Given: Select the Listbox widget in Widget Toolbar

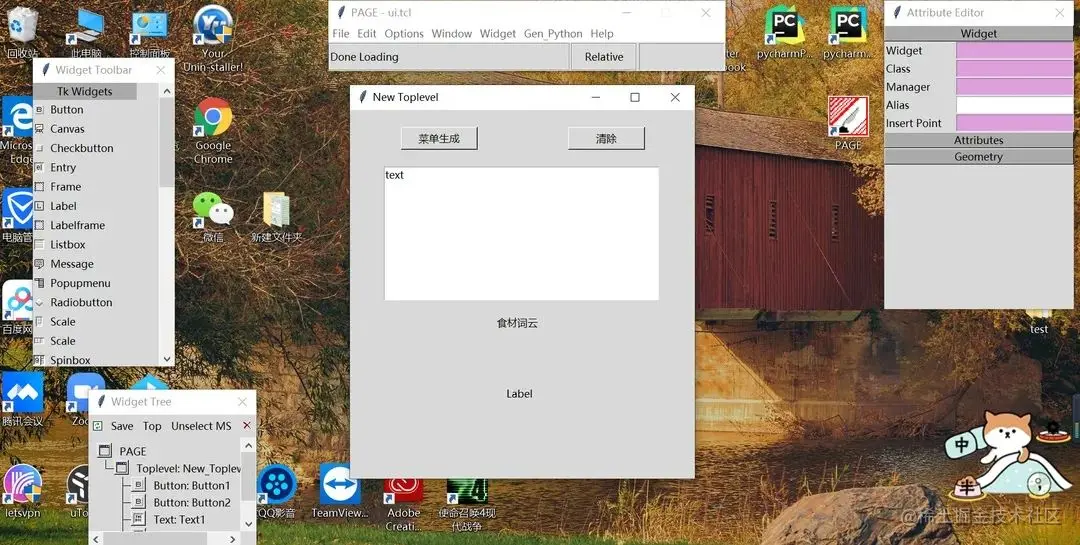Looking at the screenshot, I should pyautogui.click(x=68, y=245).
